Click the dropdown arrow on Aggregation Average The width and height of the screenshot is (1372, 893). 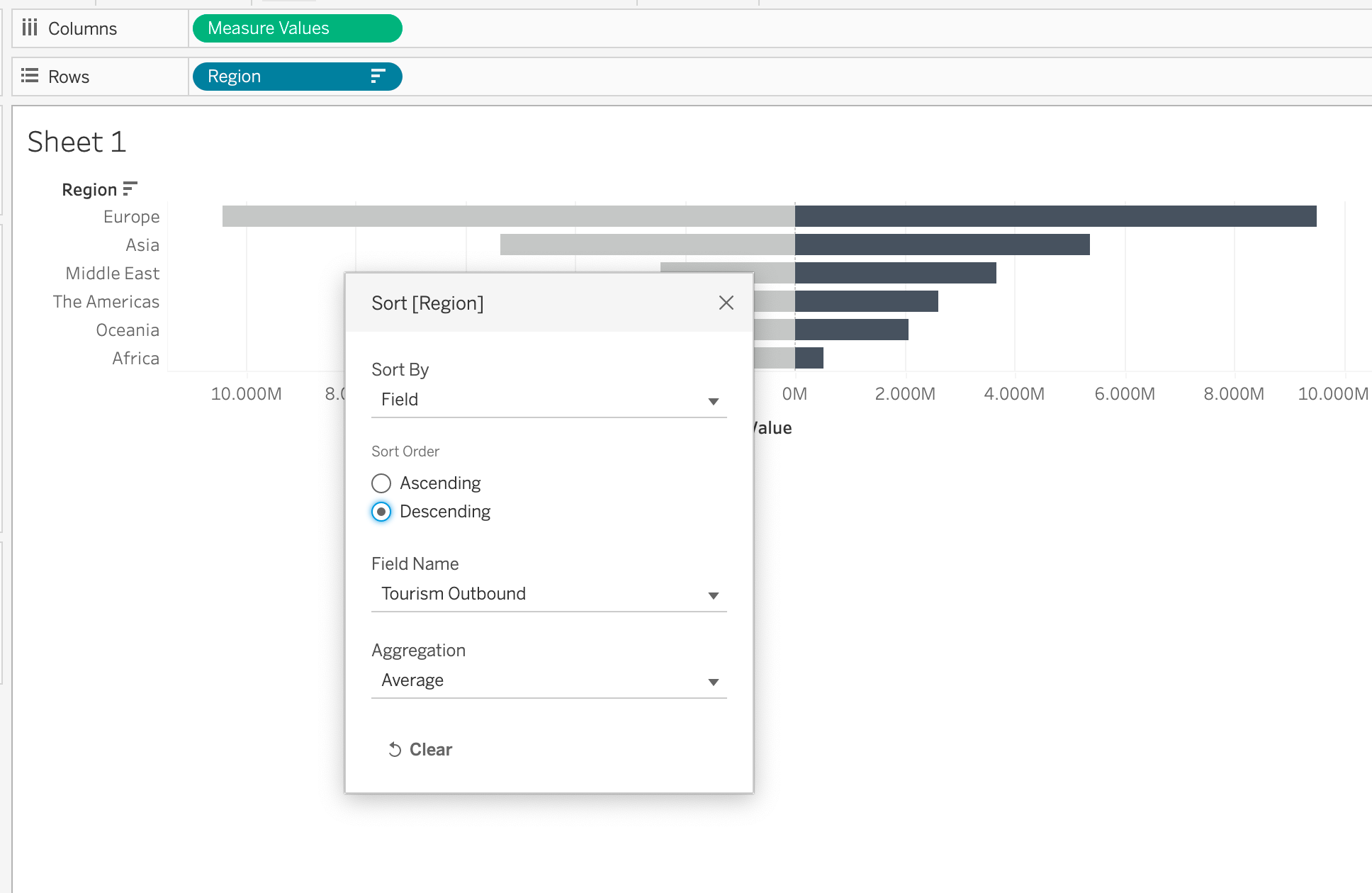(714, 682)
